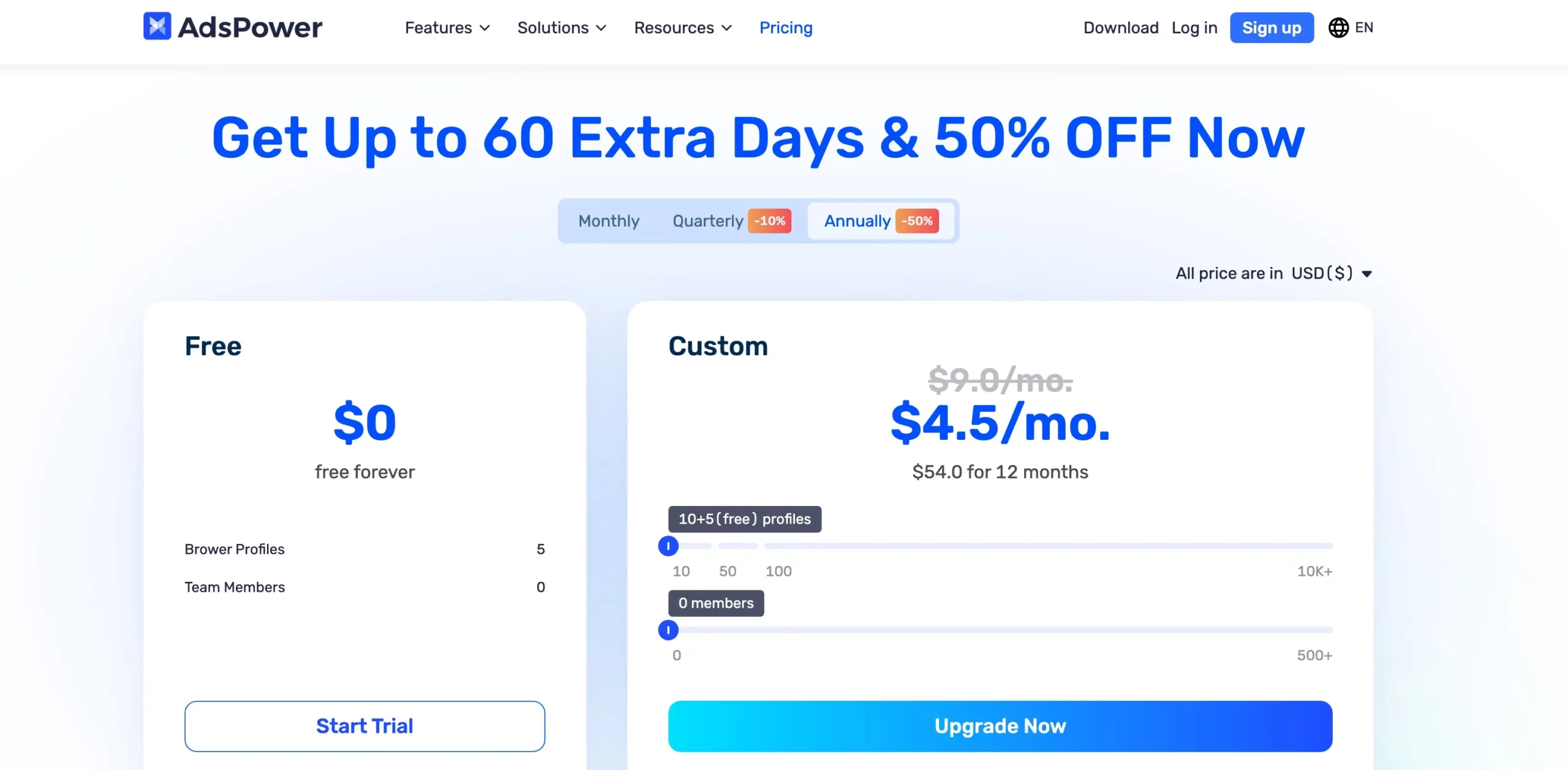Select the Monthly billing toggle
This screenshot has width=1568, height=770.
click(609, 220)
